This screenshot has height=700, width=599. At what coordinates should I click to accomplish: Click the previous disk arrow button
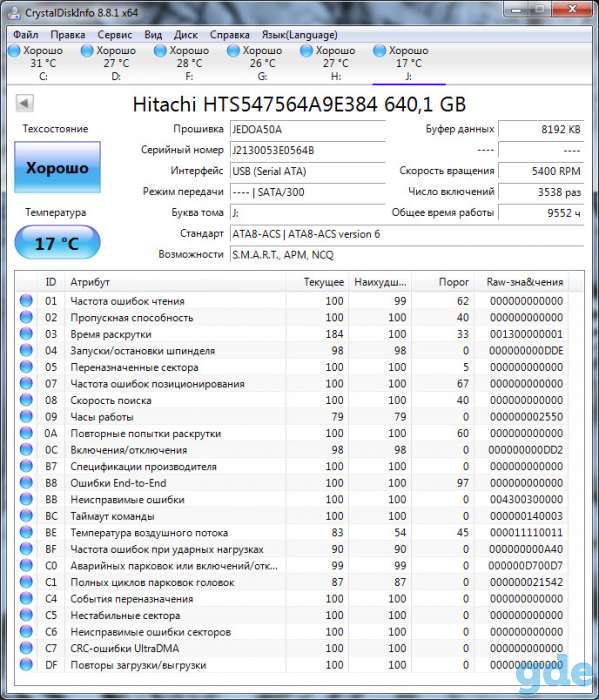[25, 104]
